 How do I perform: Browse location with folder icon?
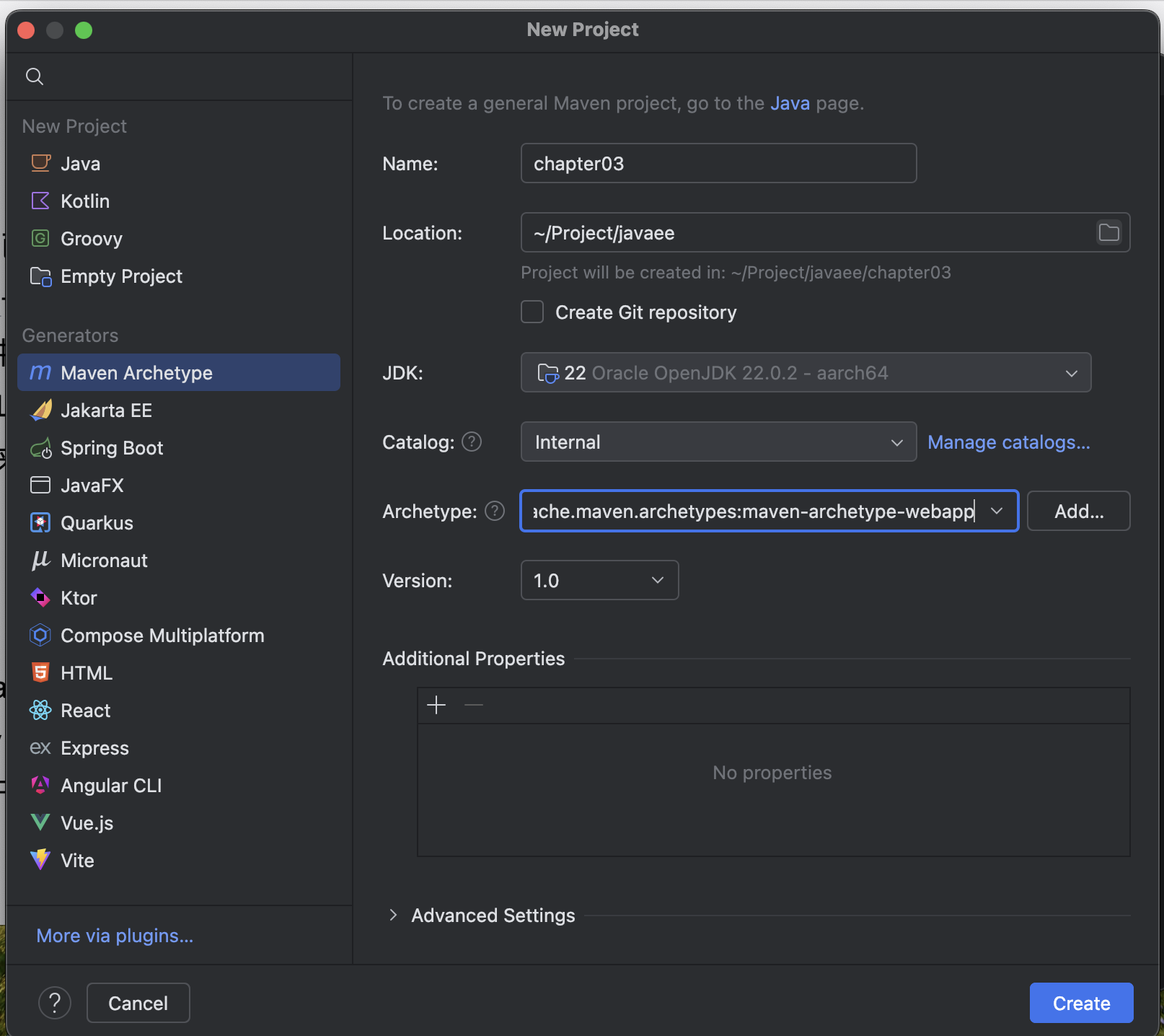1108,232
